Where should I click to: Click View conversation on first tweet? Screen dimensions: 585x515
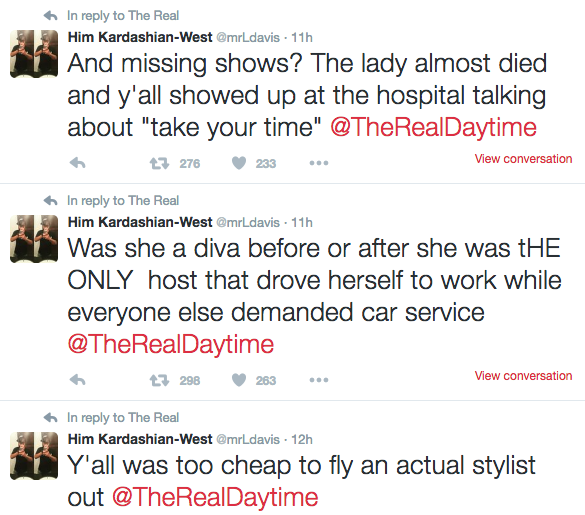[x=523, y=159]
